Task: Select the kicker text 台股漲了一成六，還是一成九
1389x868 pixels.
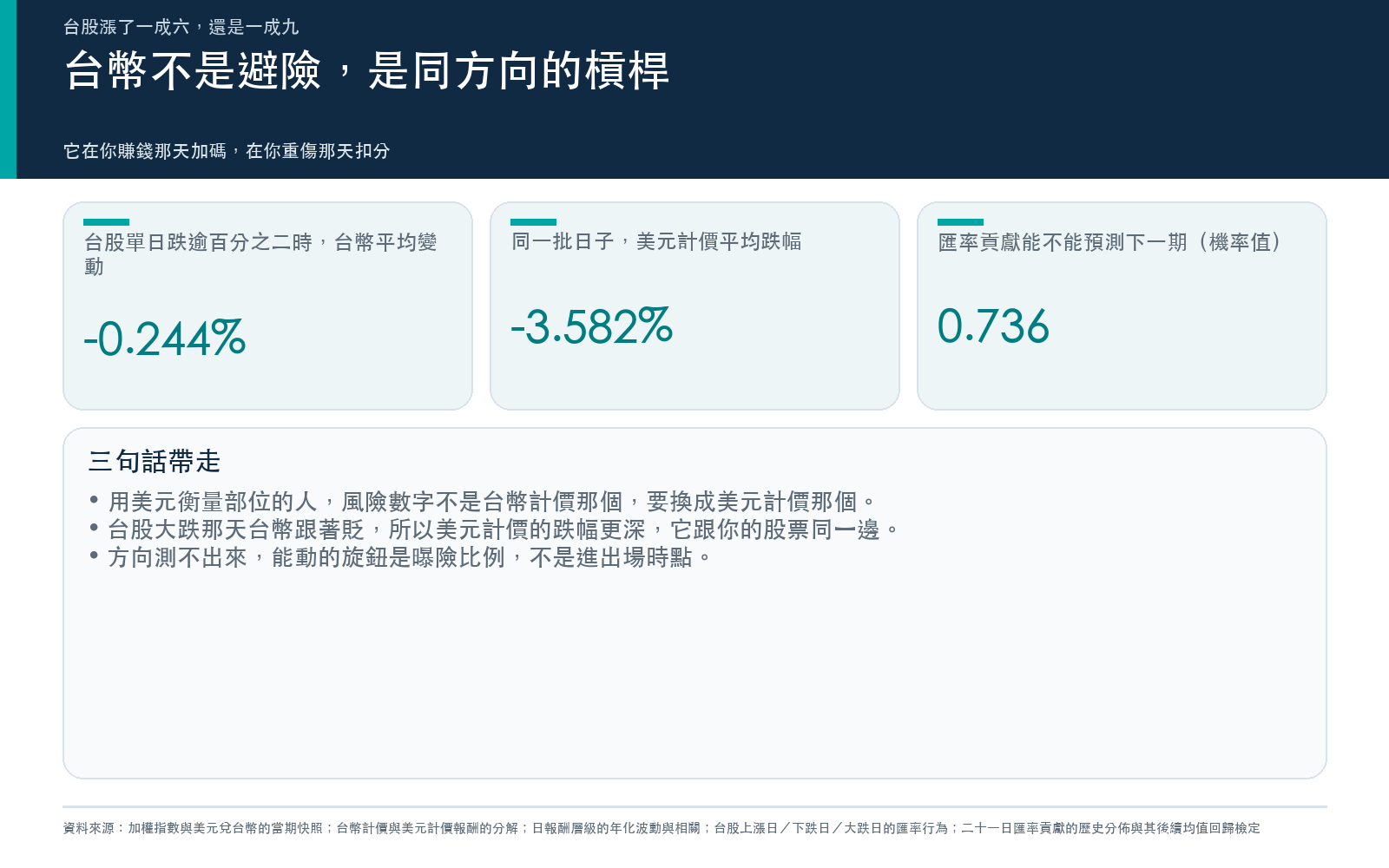Action: pos(181,27)
